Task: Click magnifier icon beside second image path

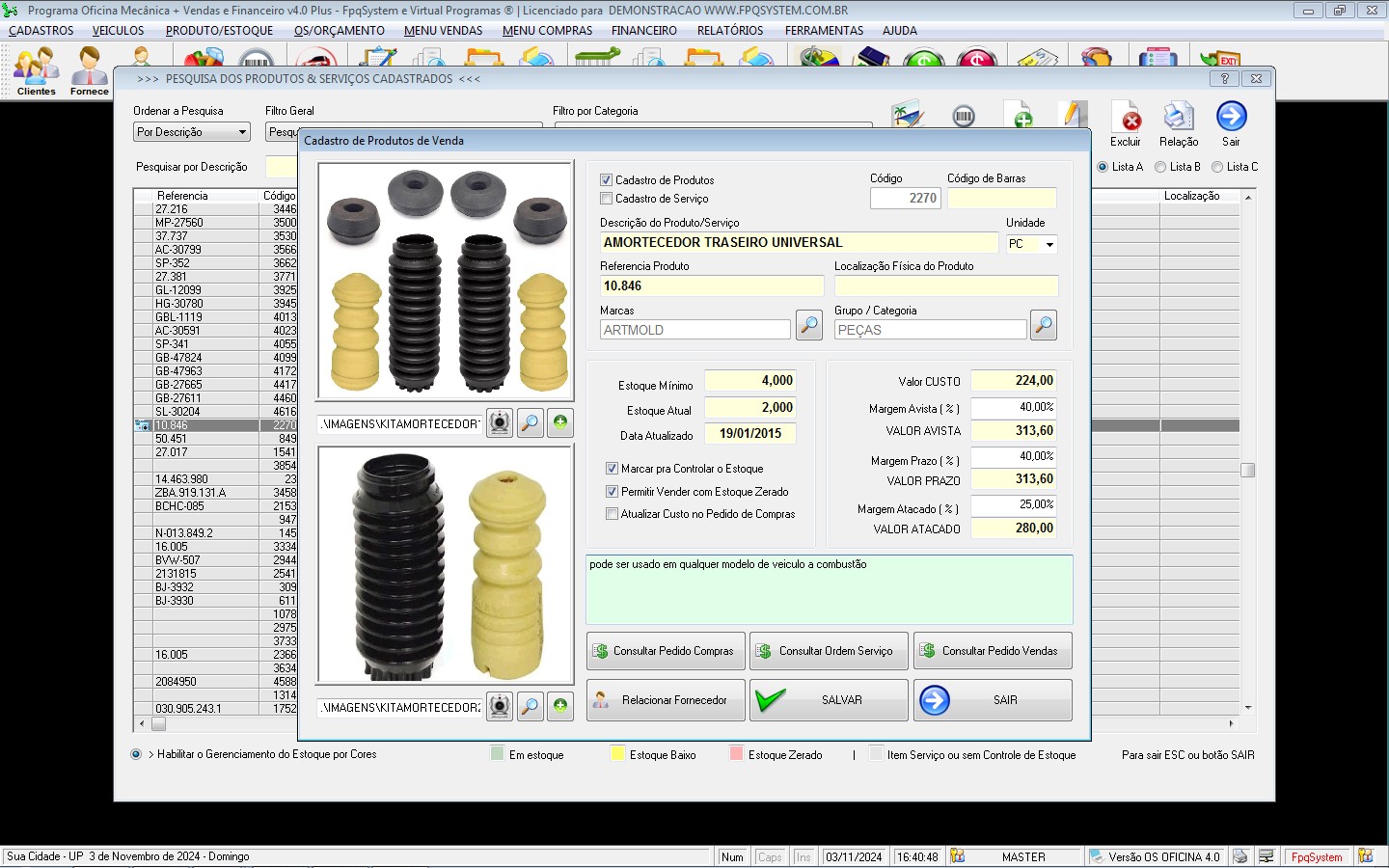Action: (x=530, y=707)
